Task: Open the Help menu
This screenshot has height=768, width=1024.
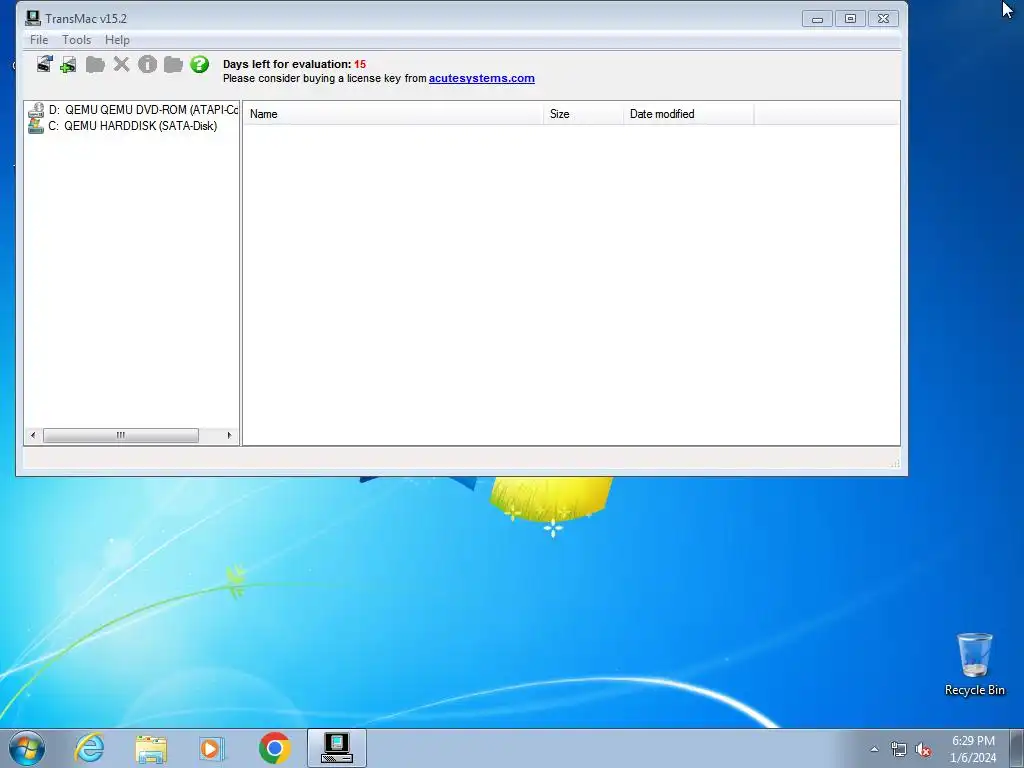Action: tap(118, 40)
